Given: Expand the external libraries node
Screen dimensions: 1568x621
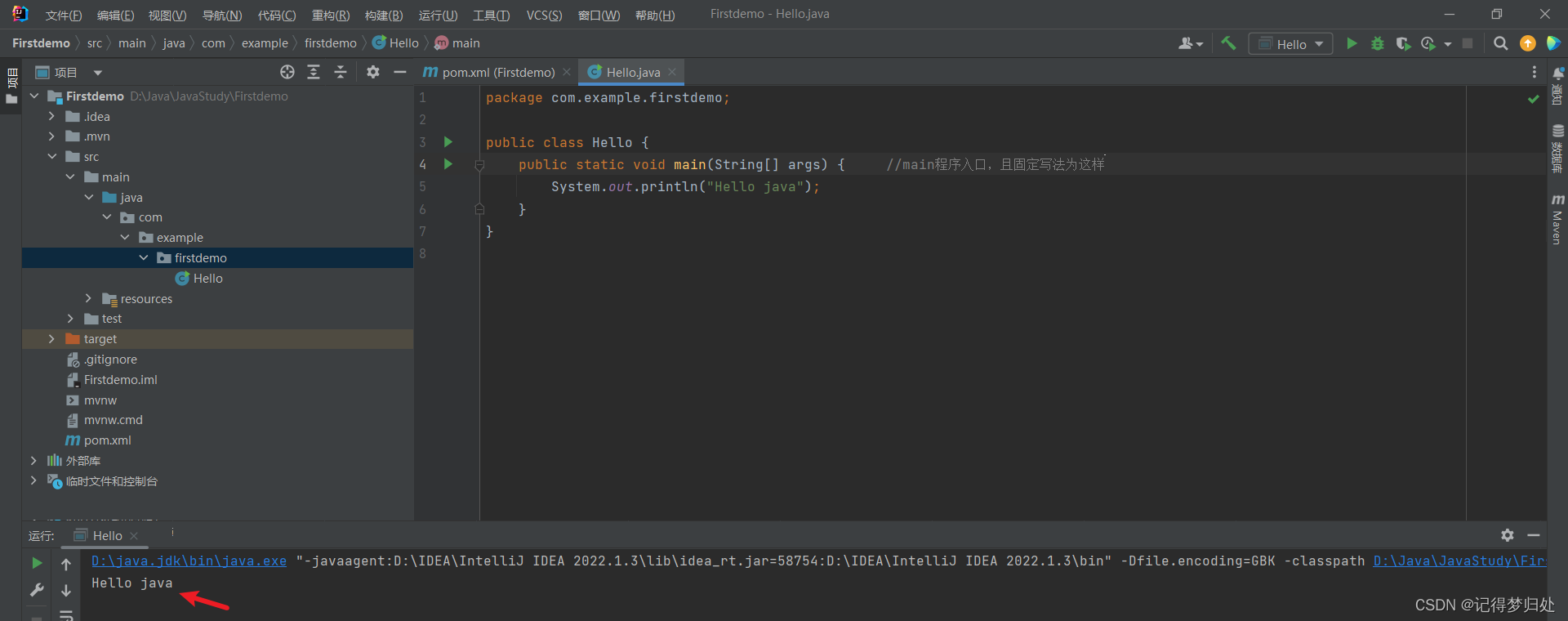Looking at the screenshot, I should pyautogui.click(x=33, y=461).
